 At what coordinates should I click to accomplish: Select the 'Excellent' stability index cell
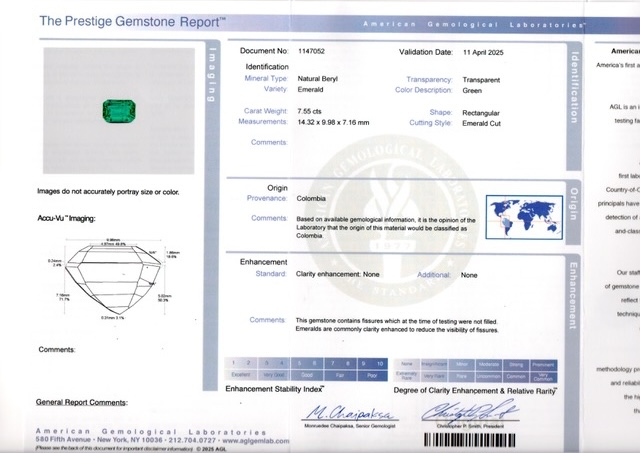click(240, 374)
